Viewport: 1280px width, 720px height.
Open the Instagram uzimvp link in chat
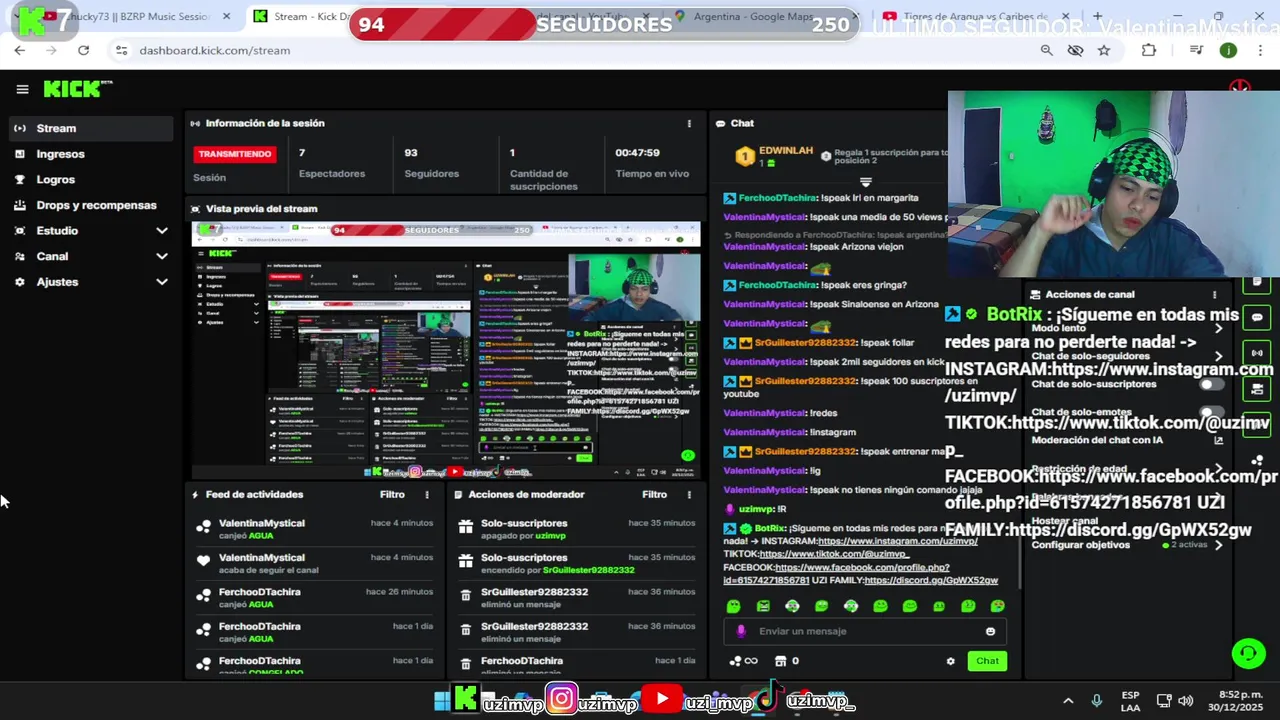point(897,541)
